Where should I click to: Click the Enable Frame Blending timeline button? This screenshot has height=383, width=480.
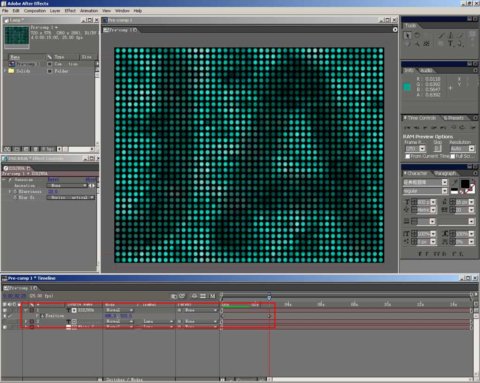click(x=203, y=296)
